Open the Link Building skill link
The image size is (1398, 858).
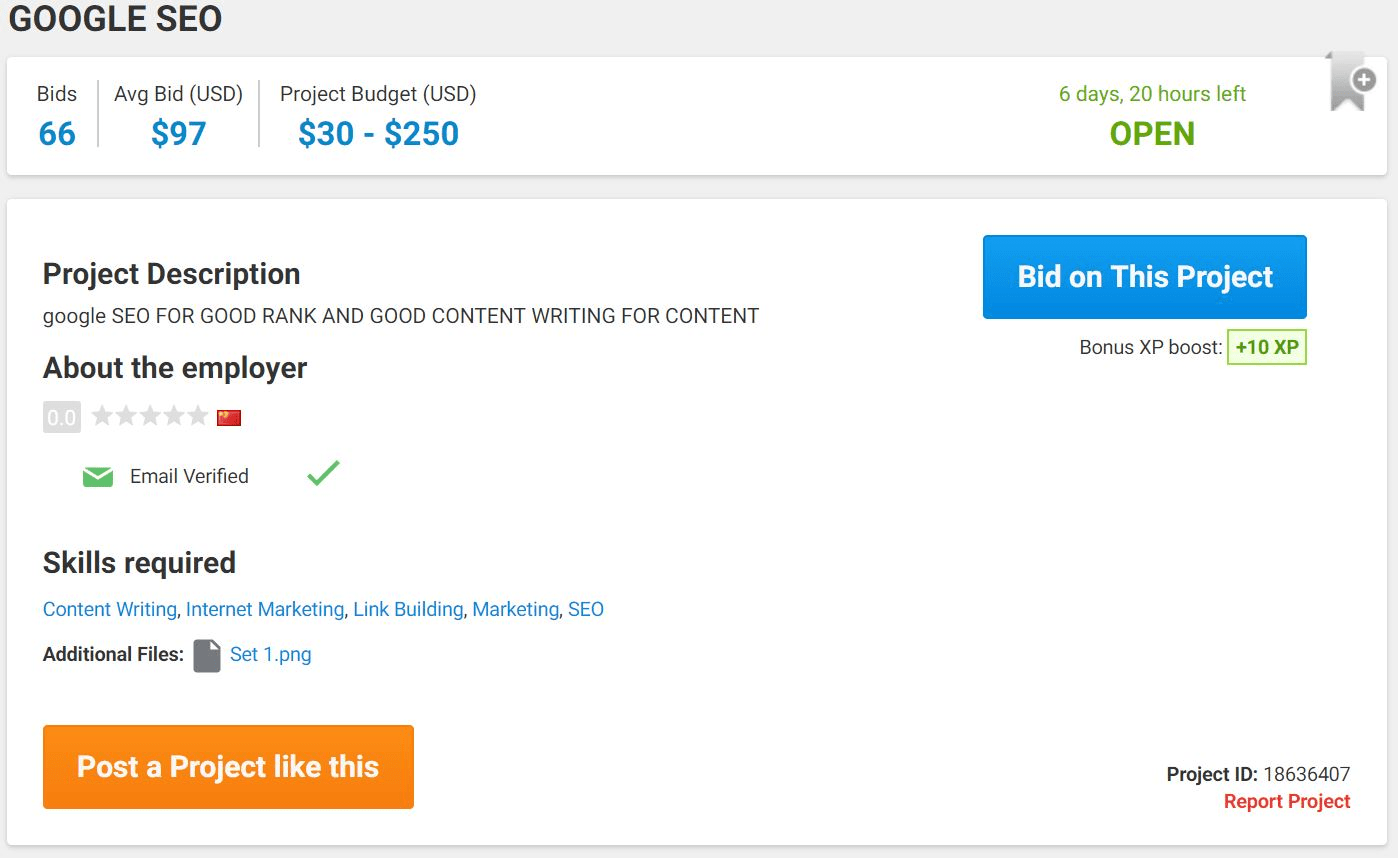coord(408,609)
